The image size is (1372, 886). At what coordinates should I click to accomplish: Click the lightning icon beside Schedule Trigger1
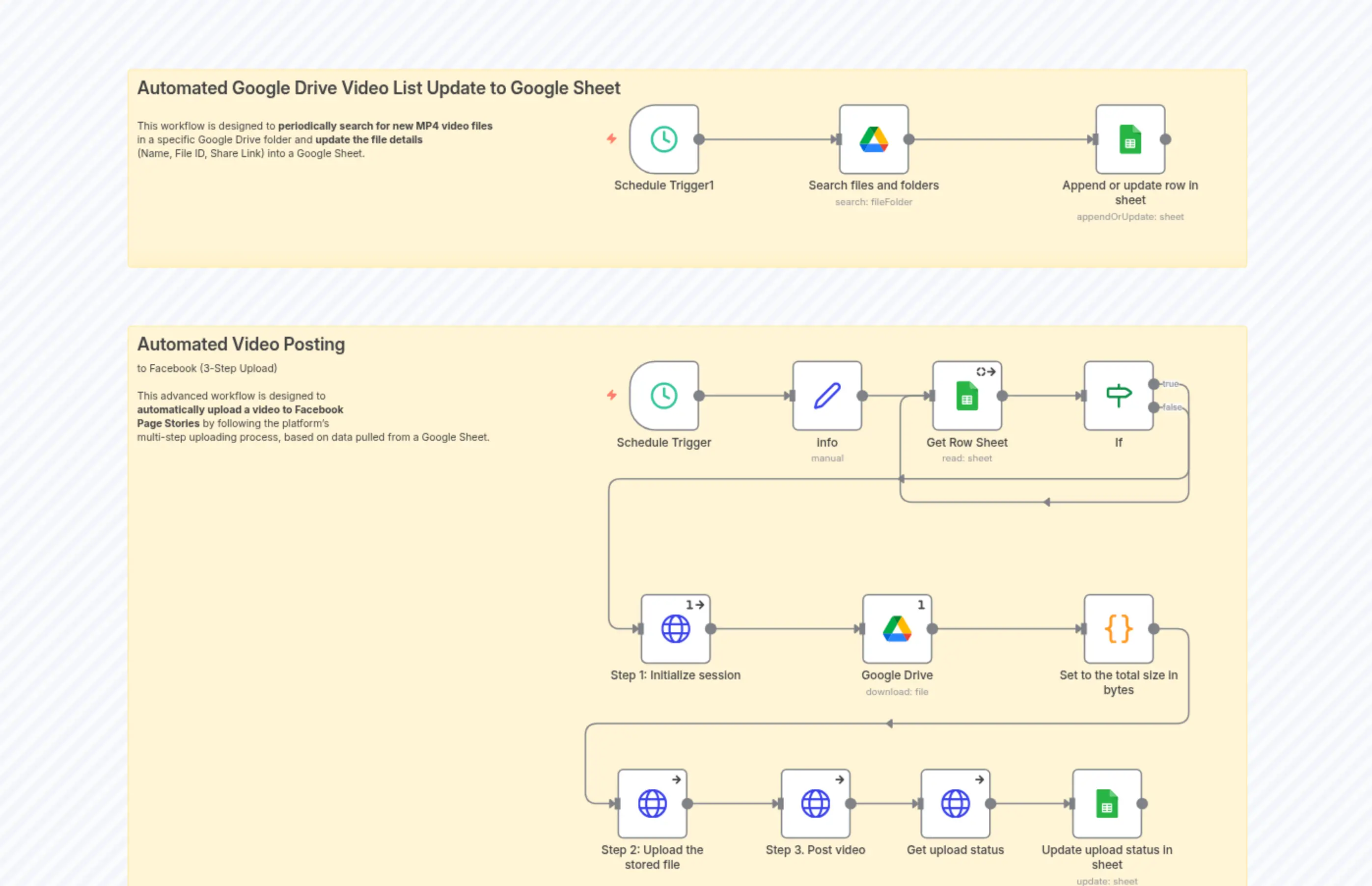[x=611, y=139]
